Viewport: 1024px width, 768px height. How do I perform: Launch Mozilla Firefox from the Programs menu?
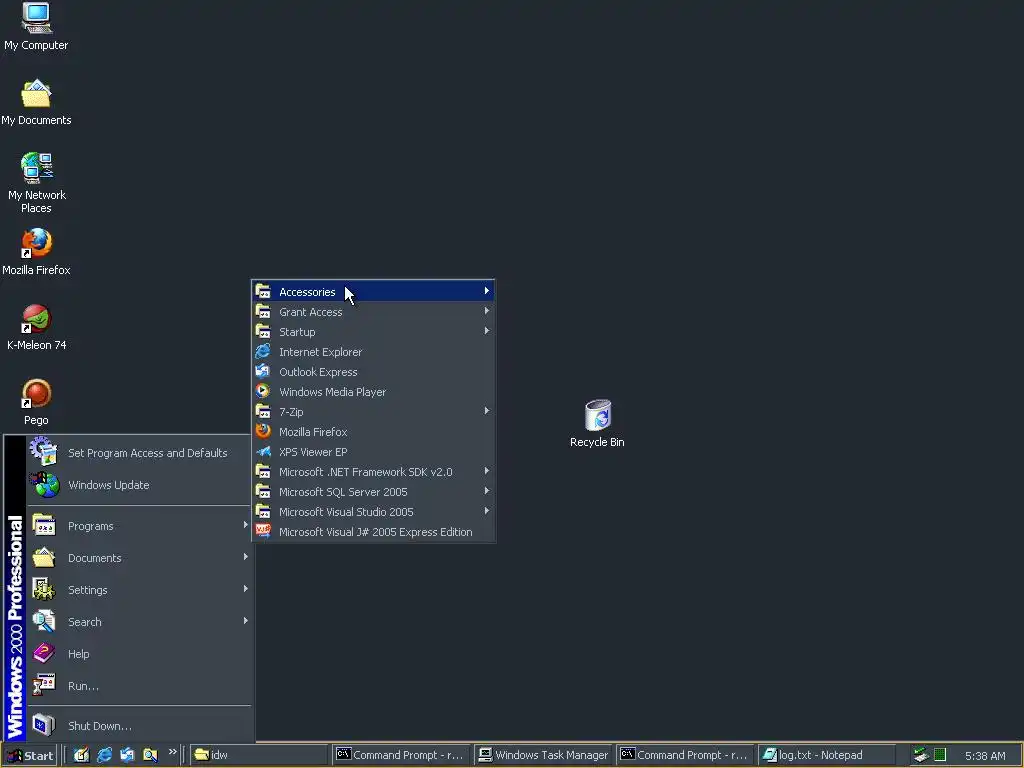(x=373, y=432)
